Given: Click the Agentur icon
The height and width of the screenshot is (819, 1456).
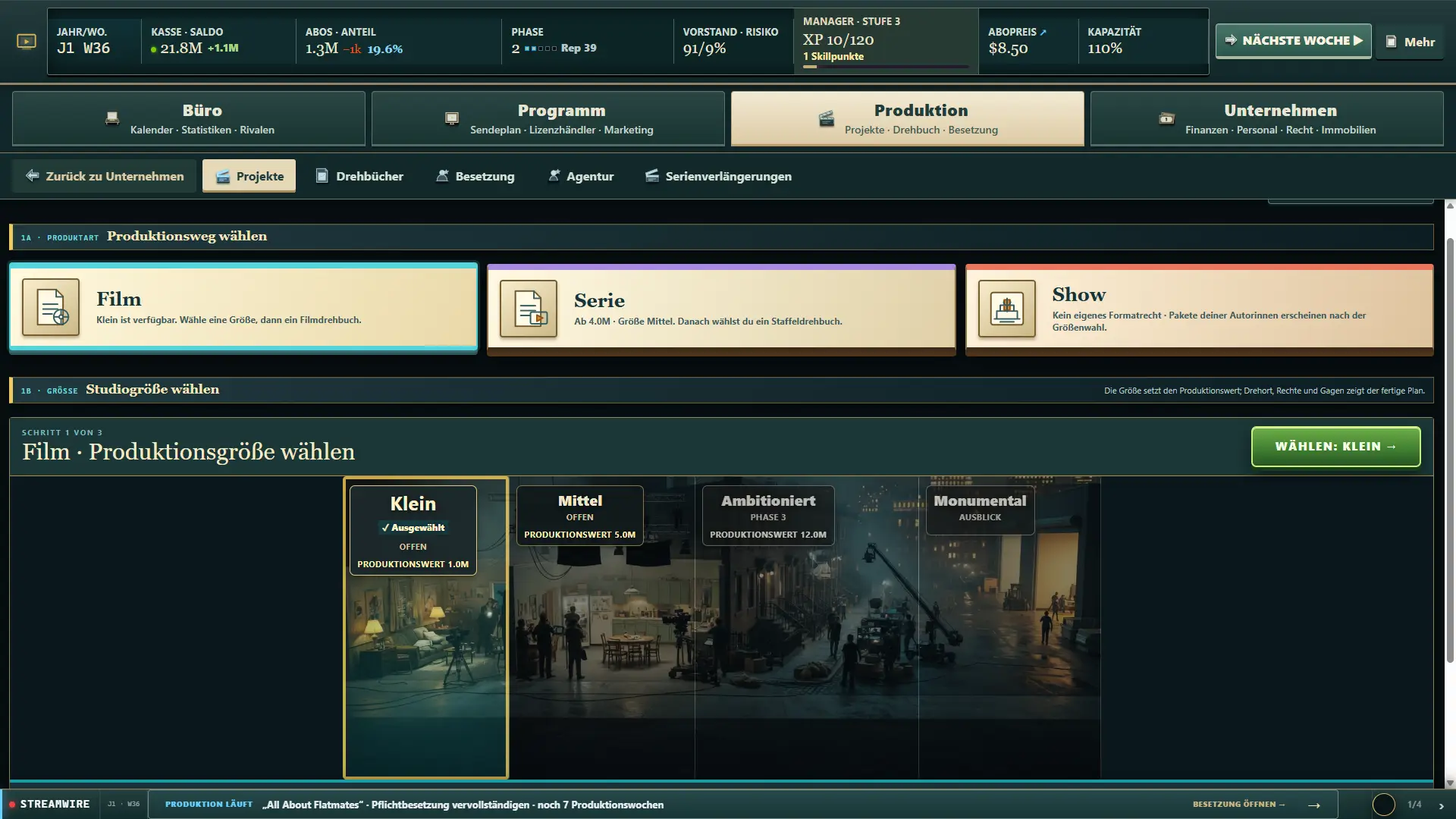Looking at the screenshot, I should 554,176.
